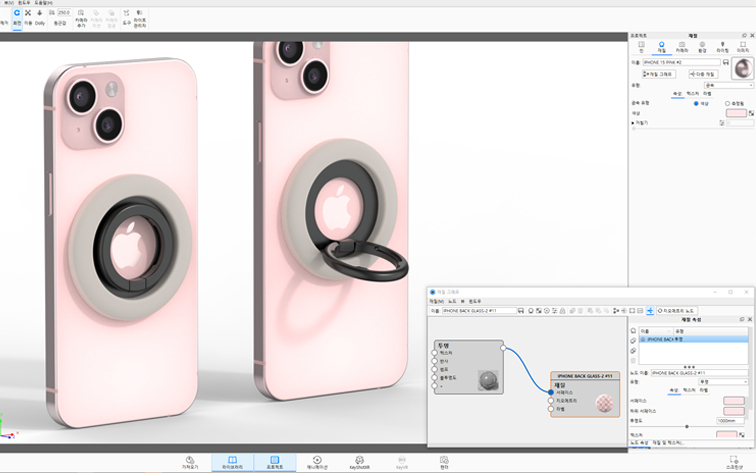This screenshot has height=473, width=756.
Task: Open Node menu in Material Graph window
Action: [452, 301]
